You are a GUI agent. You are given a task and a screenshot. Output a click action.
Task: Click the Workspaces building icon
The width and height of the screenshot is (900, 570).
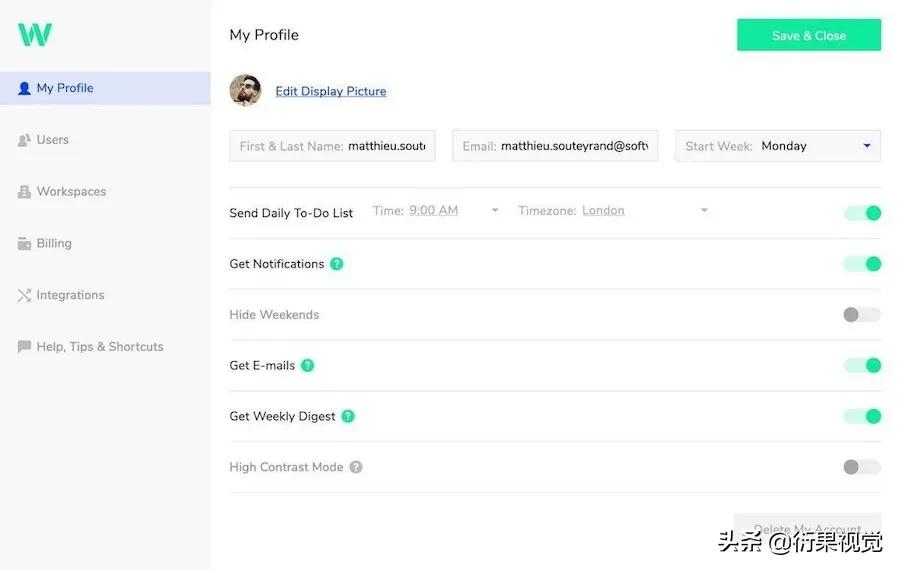coord(25,192)
